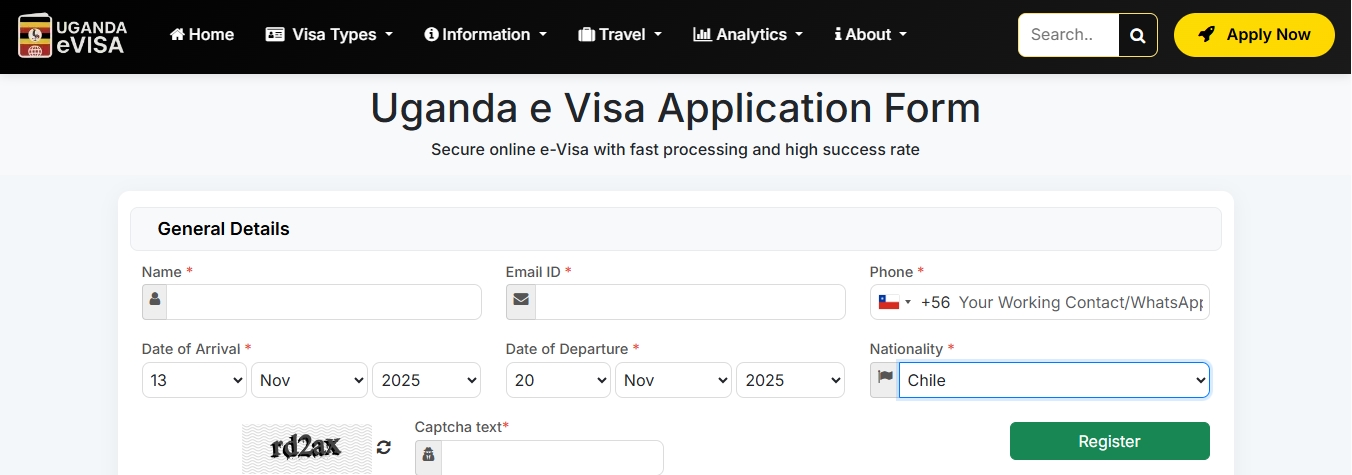This screenshot has width=1352, height=475.
Task: Click into the Search box
Action: click(1067, 35)
